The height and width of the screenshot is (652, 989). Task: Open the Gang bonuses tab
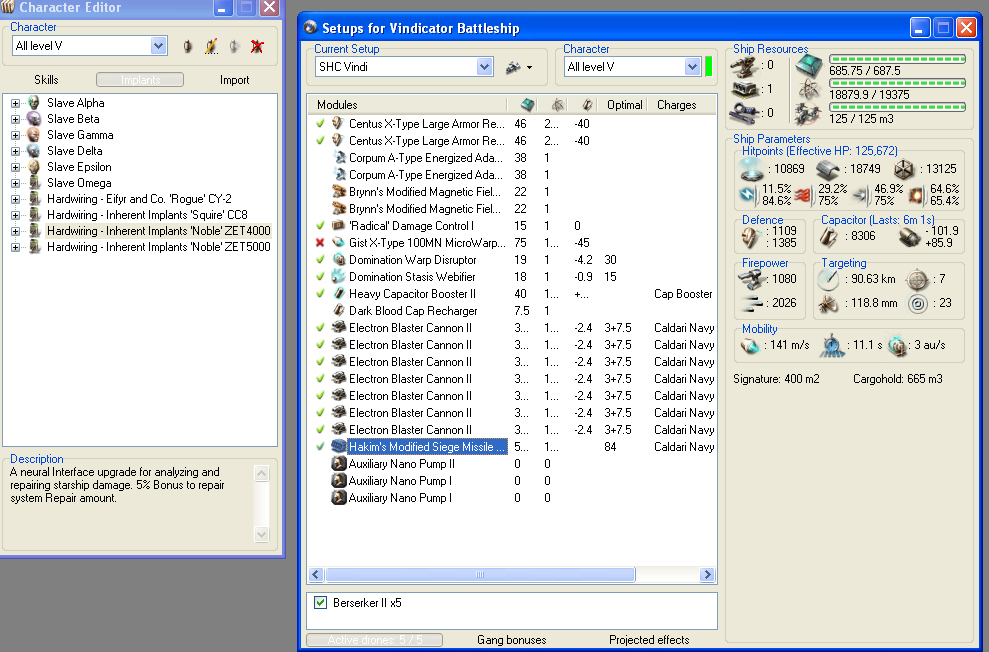[x=512, y=640]
